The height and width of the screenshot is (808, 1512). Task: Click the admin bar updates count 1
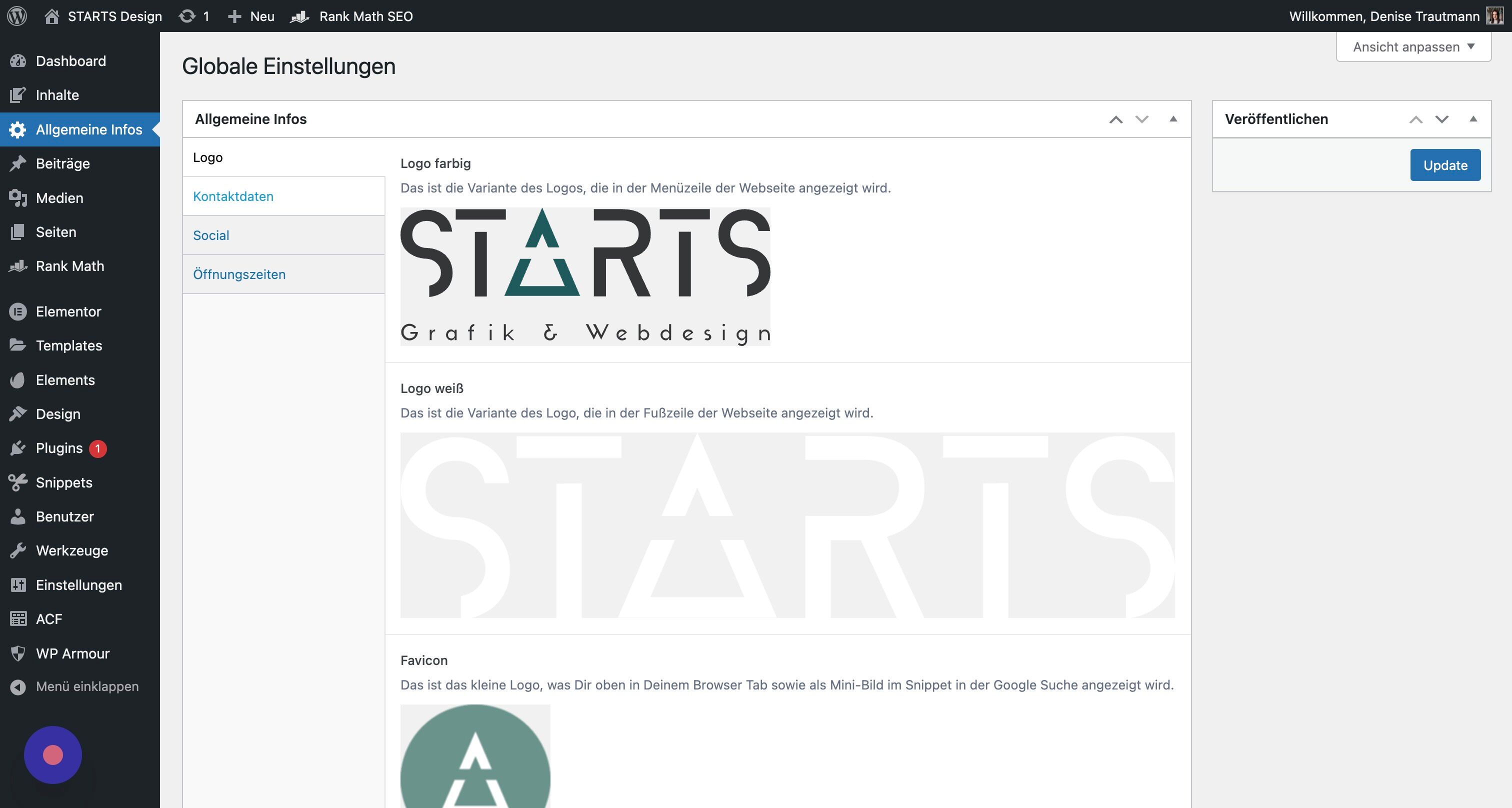tap(206, 16)
